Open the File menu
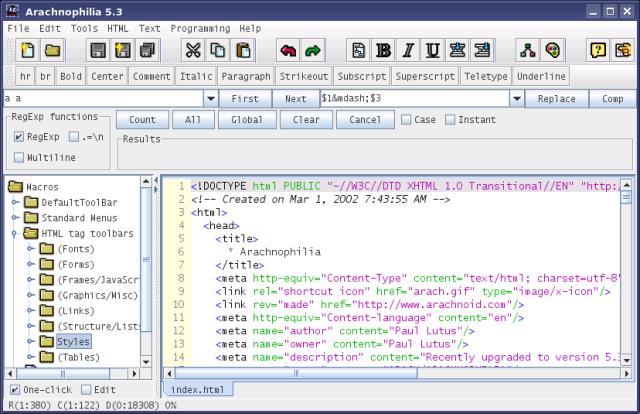The image size is (640, 414). [x=18, y=29]
